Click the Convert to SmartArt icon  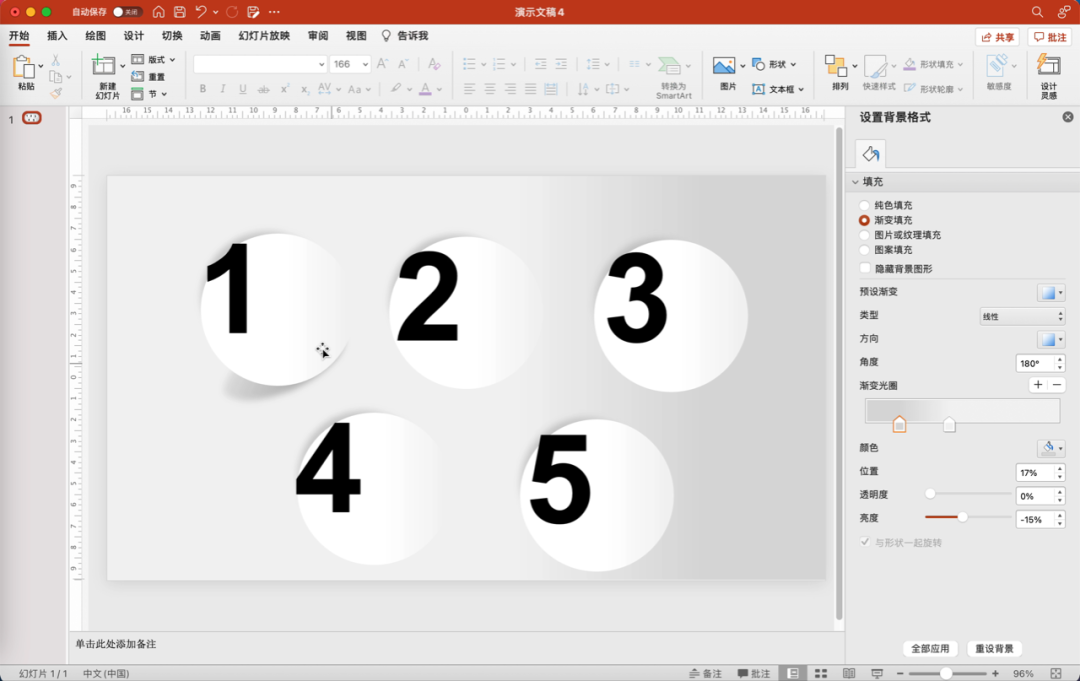click(x=669, y=66)
